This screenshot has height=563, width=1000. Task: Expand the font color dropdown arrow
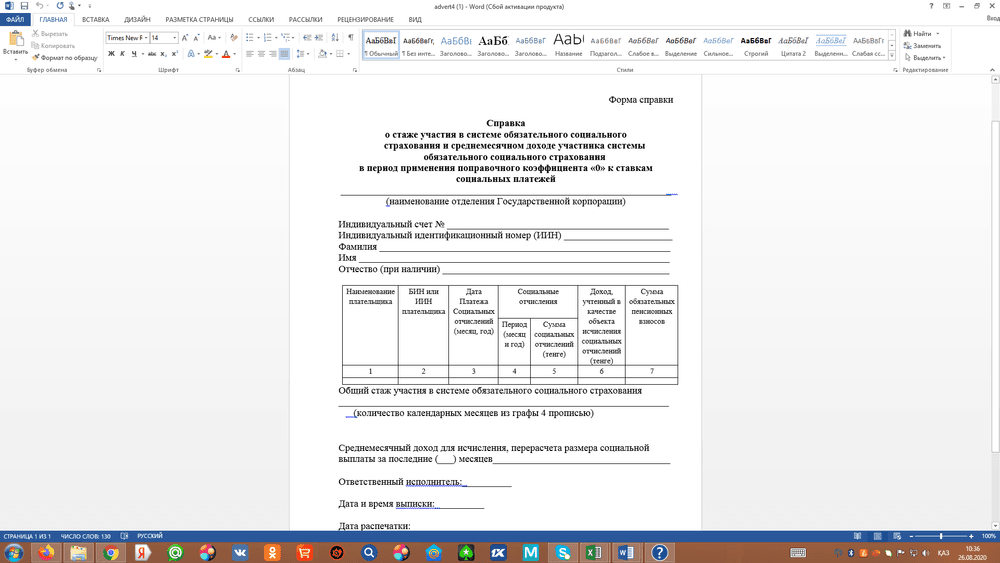point(234,54)
